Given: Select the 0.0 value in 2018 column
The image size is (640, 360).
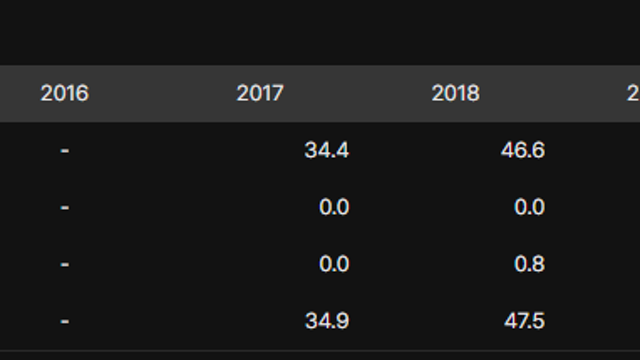Looking at the screenshot, I should (529, 207).
